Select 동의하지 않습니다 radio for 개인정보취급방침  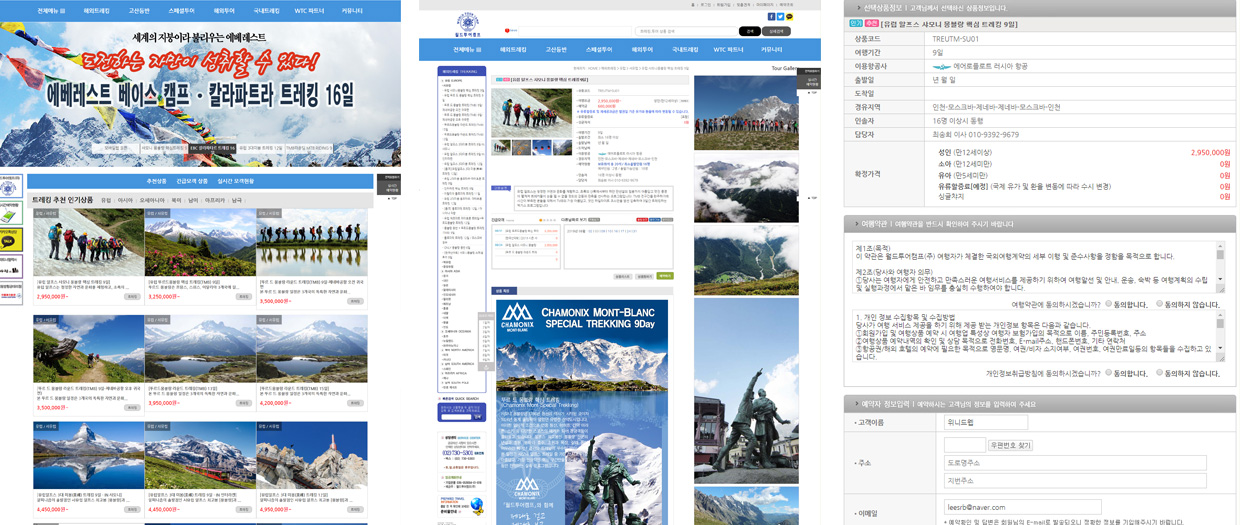pos(1159,372)
